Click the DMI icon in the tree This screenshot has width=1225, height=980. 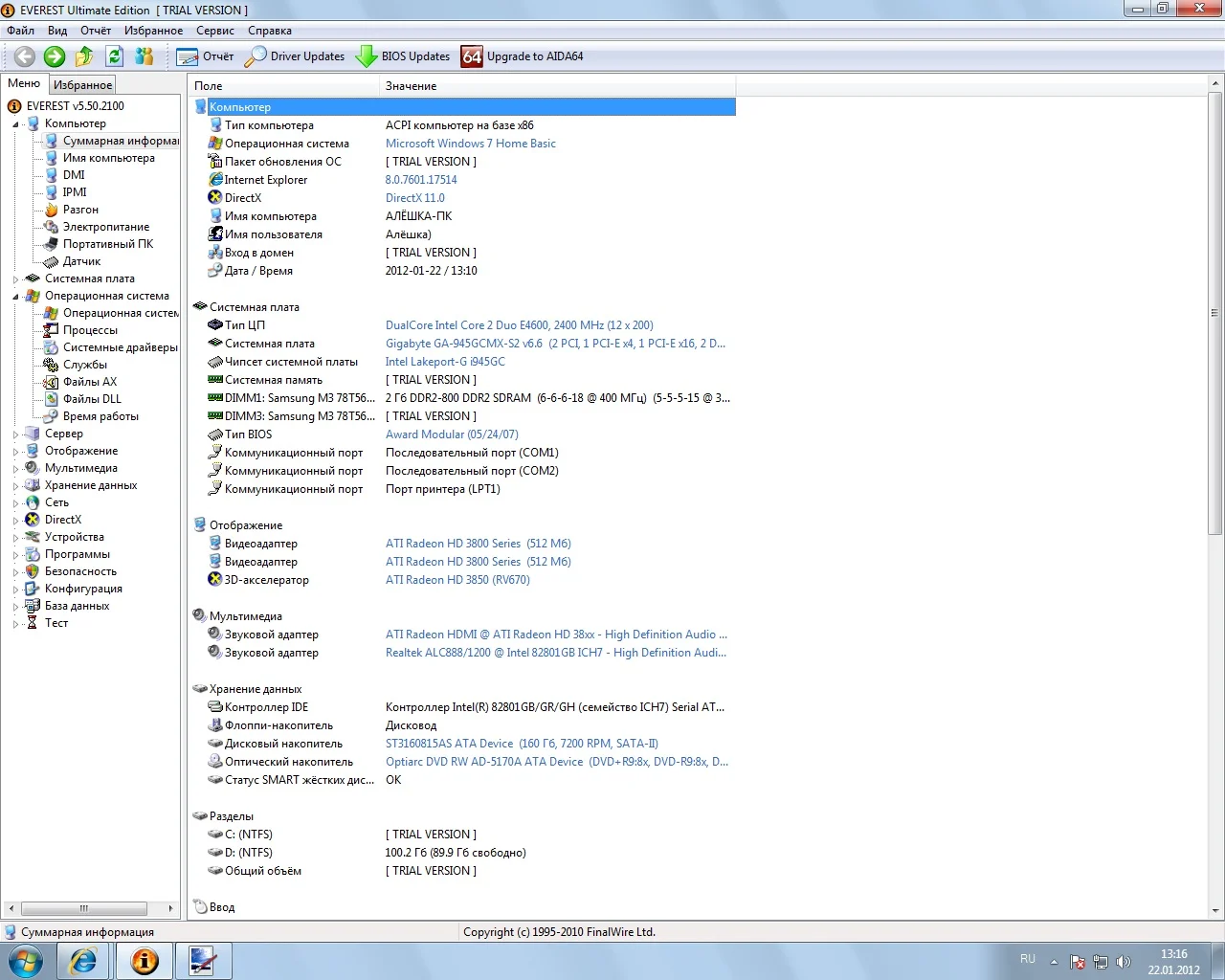coord(52,175)
